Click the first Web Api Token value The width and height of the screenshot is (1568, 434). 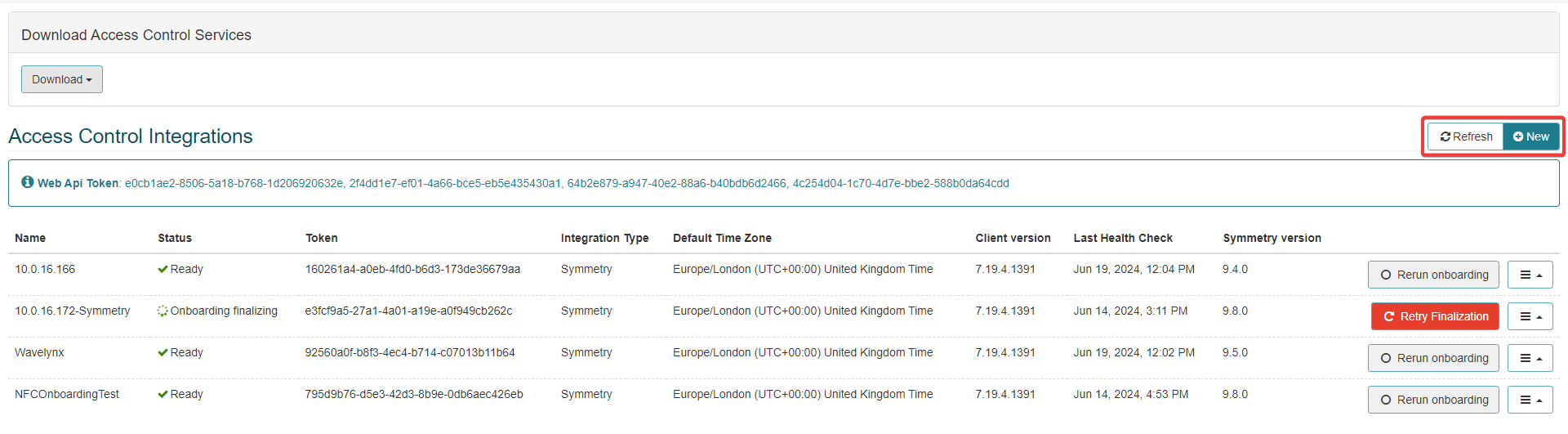[234, 183]
